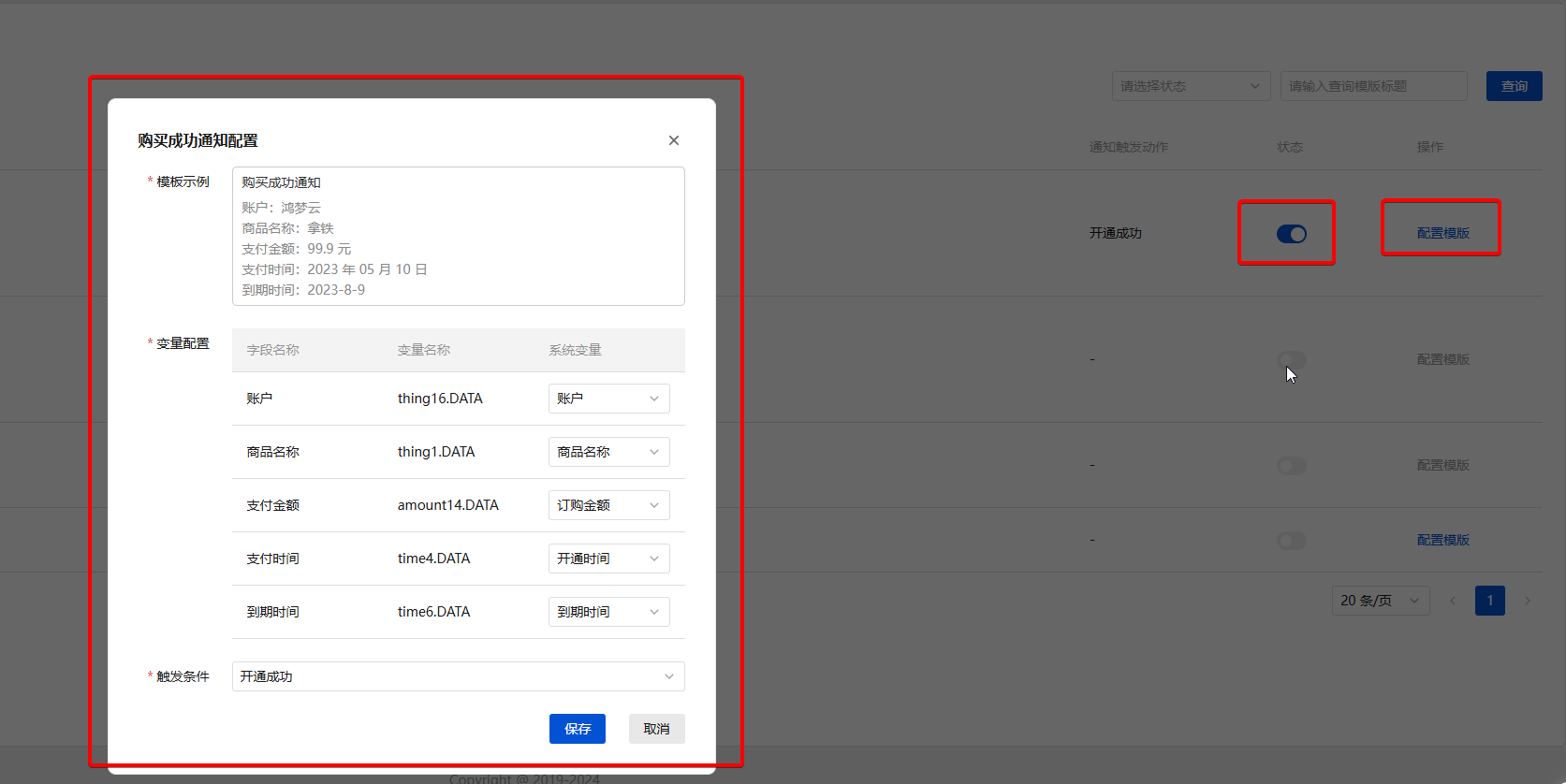
Task: Open the 开通时间 system variable dropdown
Action: click(x=609, y=559)
